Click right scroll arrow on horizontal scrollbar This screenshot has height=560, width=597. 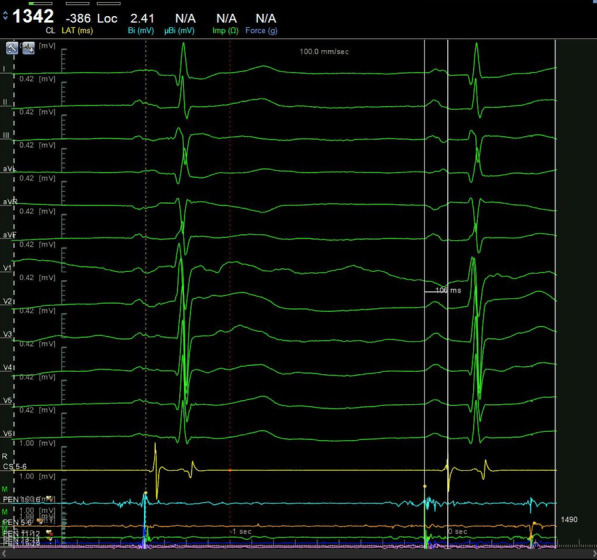593,554
